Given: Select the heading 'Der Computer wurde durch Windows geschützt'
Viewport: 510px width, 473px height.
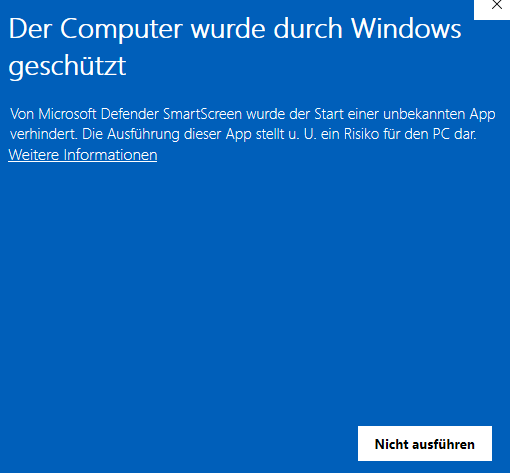Looking at the screenshot, I should pos(235,47).
